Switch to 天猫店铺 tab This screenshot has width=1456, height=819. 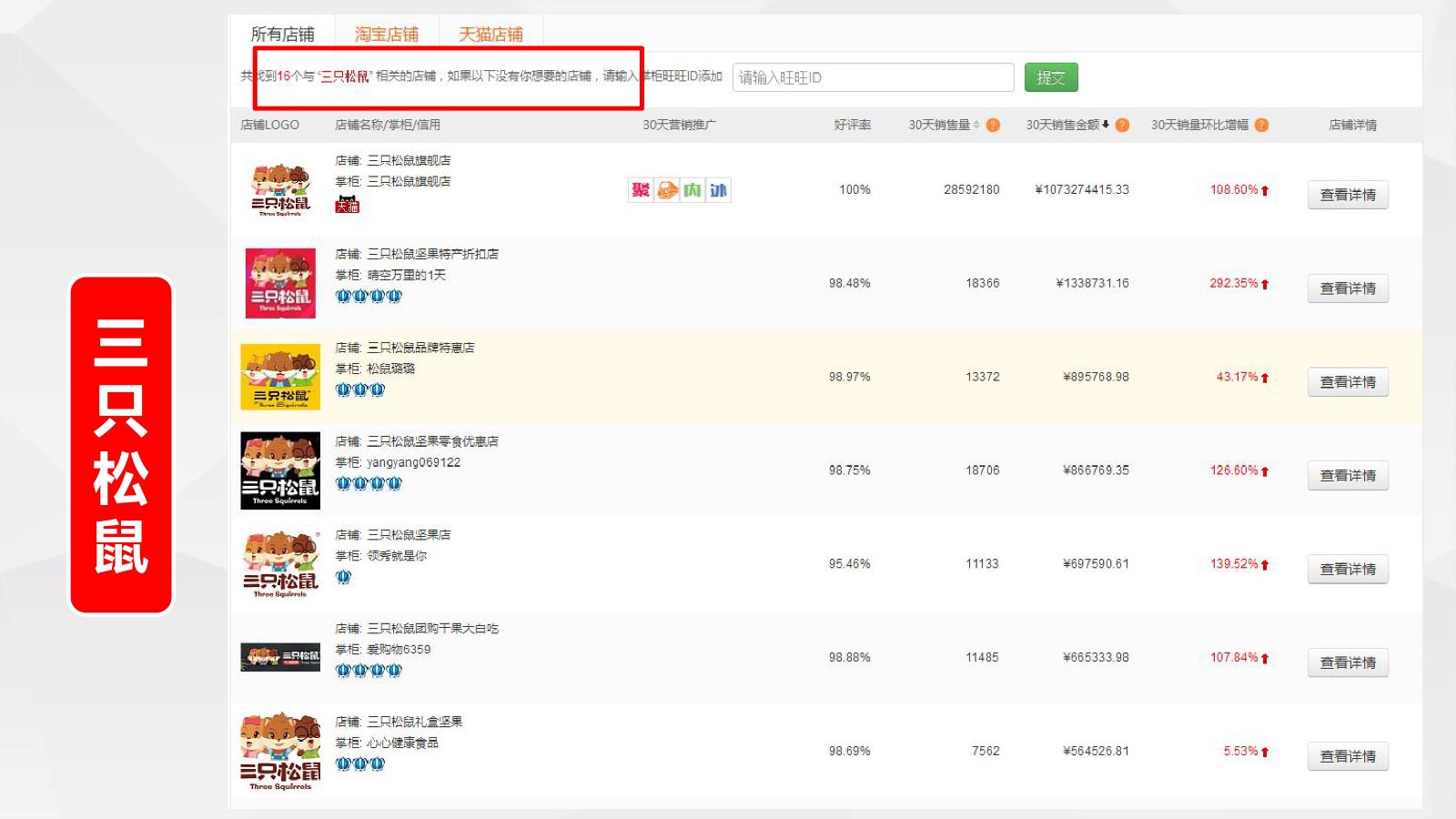[x=491, y=35]
